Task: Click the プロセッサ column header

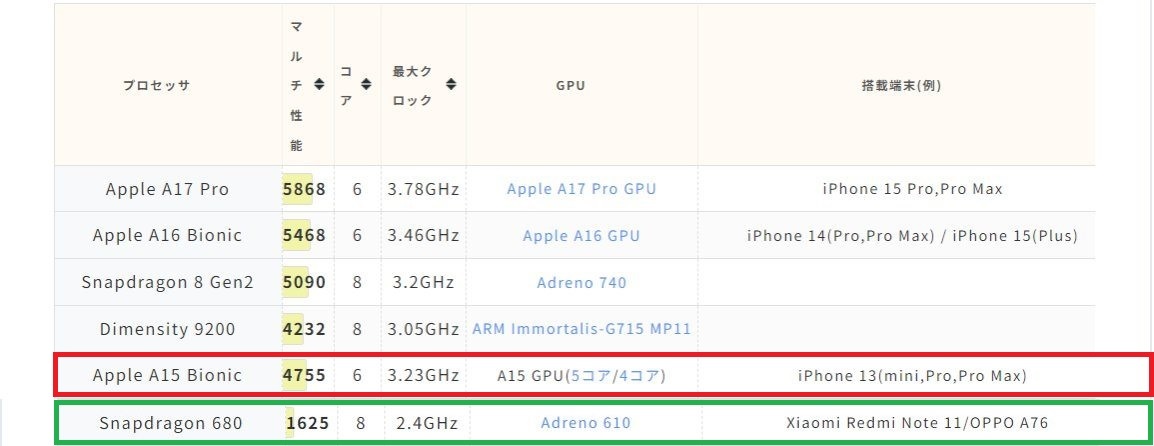Action: 156,85
